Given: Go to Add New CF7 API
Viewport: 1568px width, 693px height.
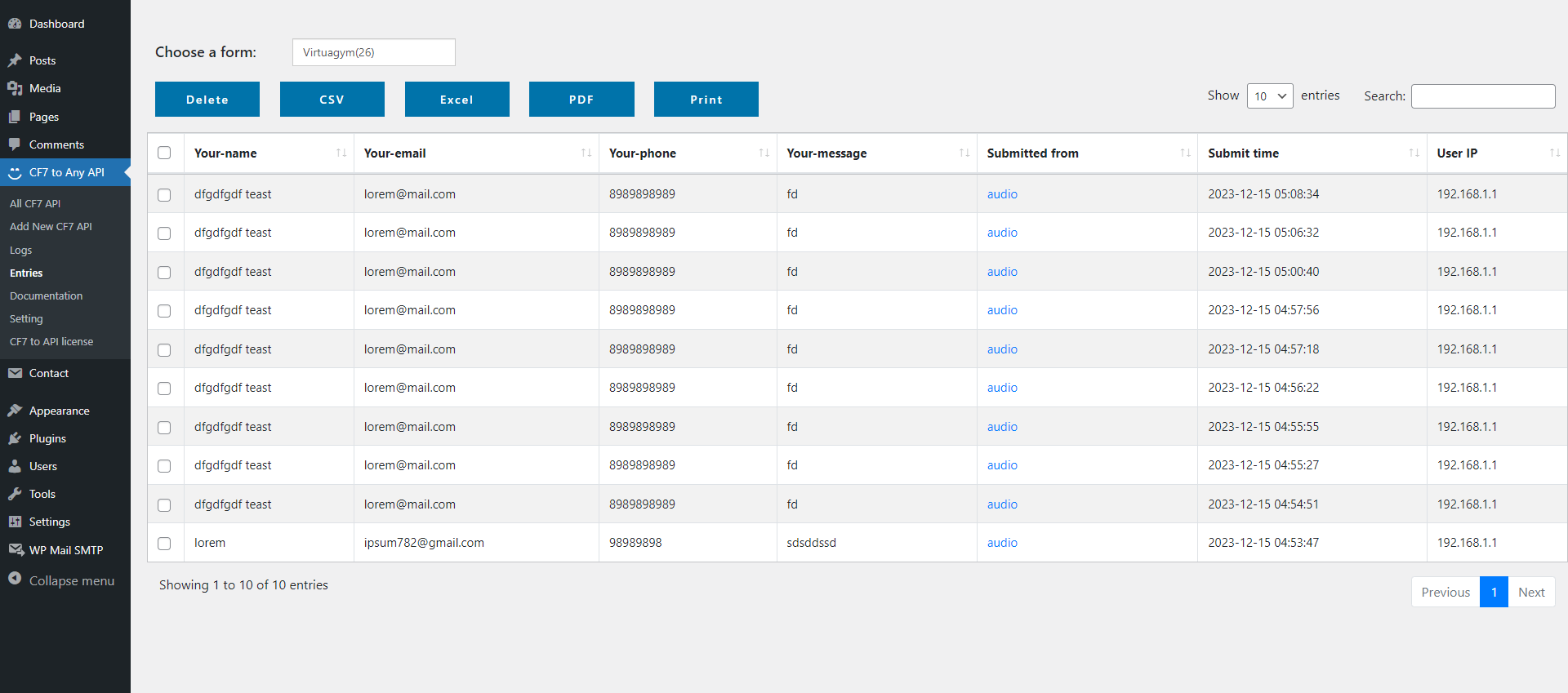Looking at the screenshot, I should (x=51, y=227).
